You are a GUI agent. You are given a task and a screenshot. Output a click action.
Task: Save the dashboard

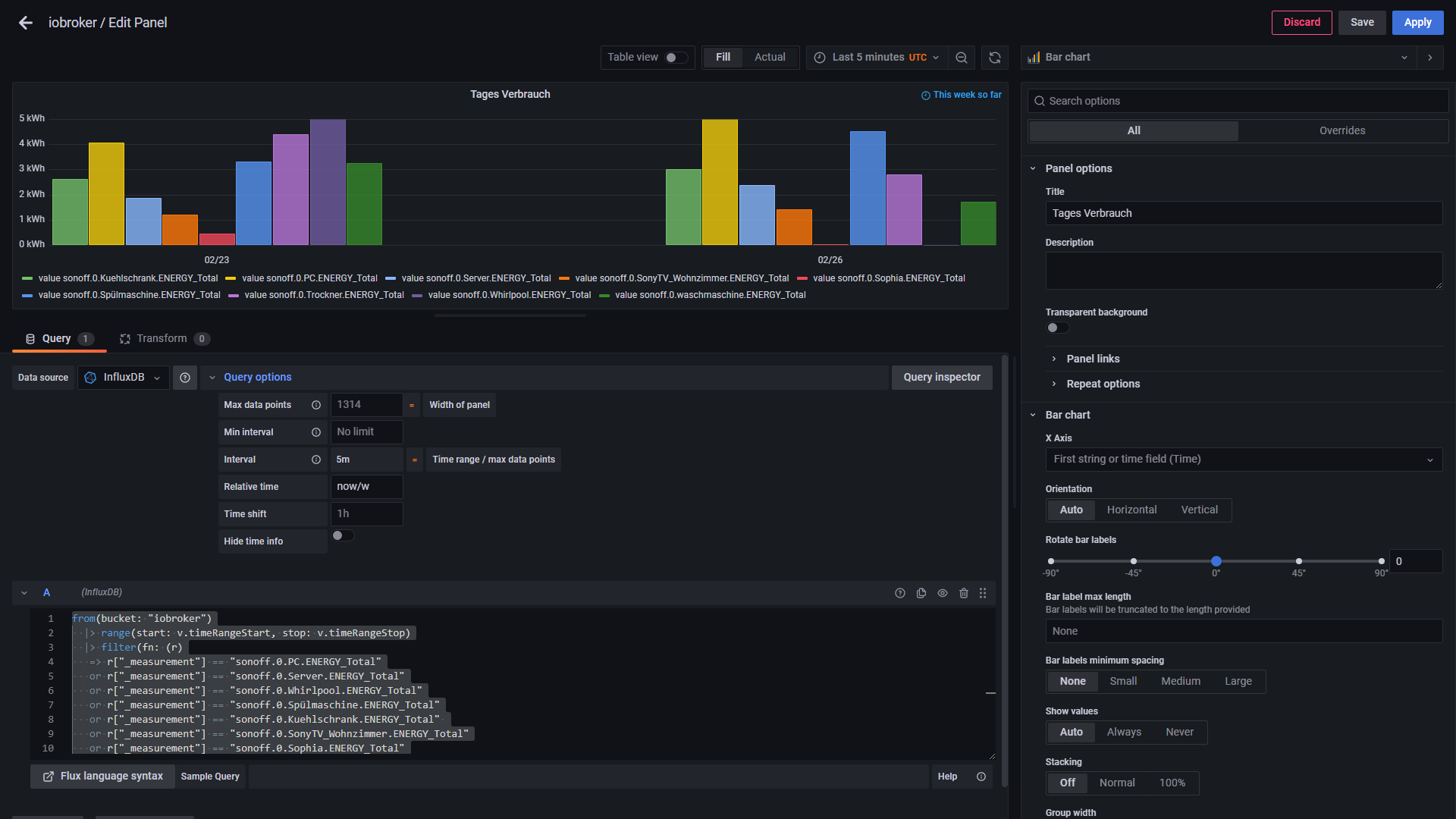pyautogui.click(x=1362, y=23)
